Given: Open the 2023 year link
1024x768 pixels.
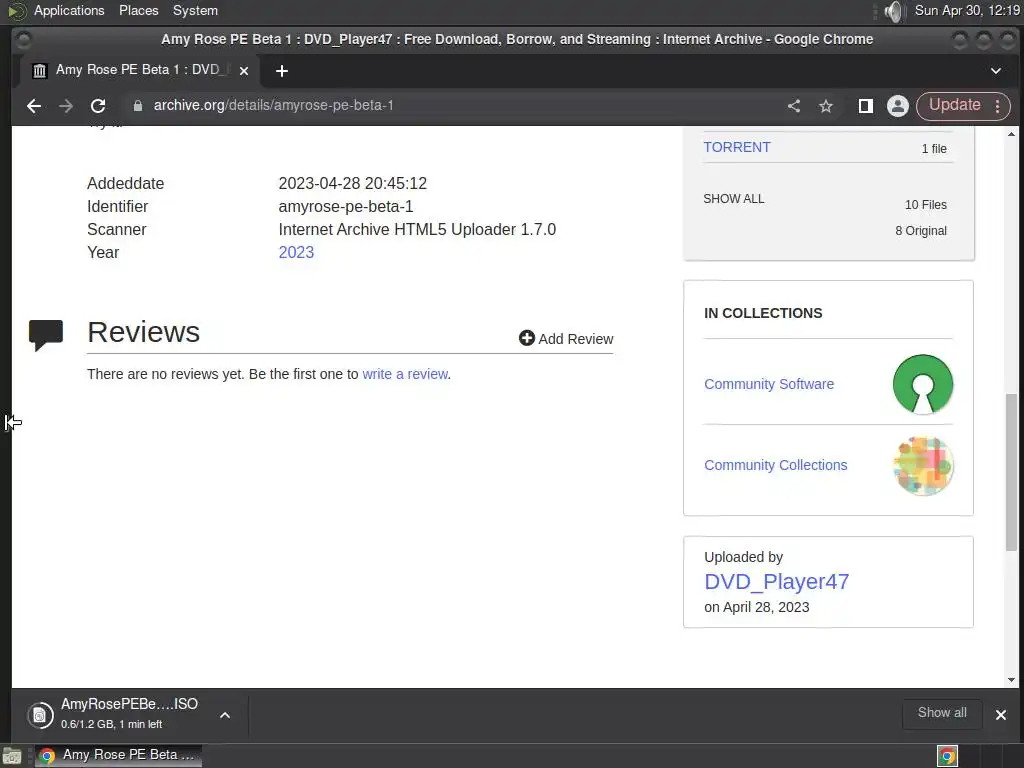Looking at the screenshot, I should click(296, 252).
